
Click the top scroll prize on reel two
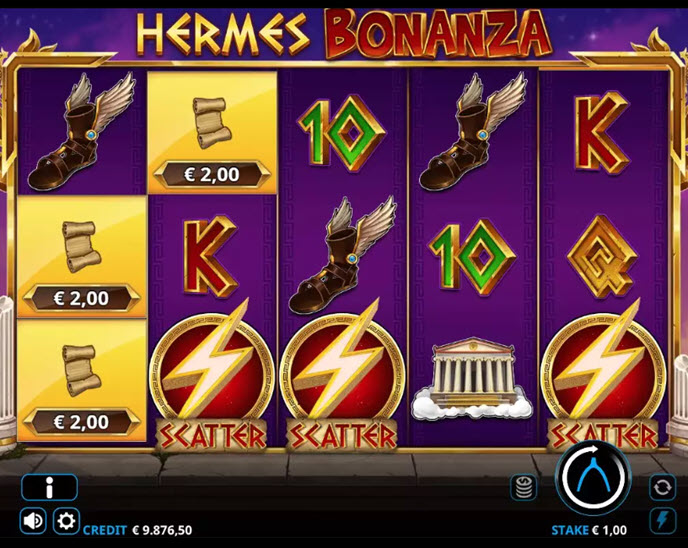[212, 133]
